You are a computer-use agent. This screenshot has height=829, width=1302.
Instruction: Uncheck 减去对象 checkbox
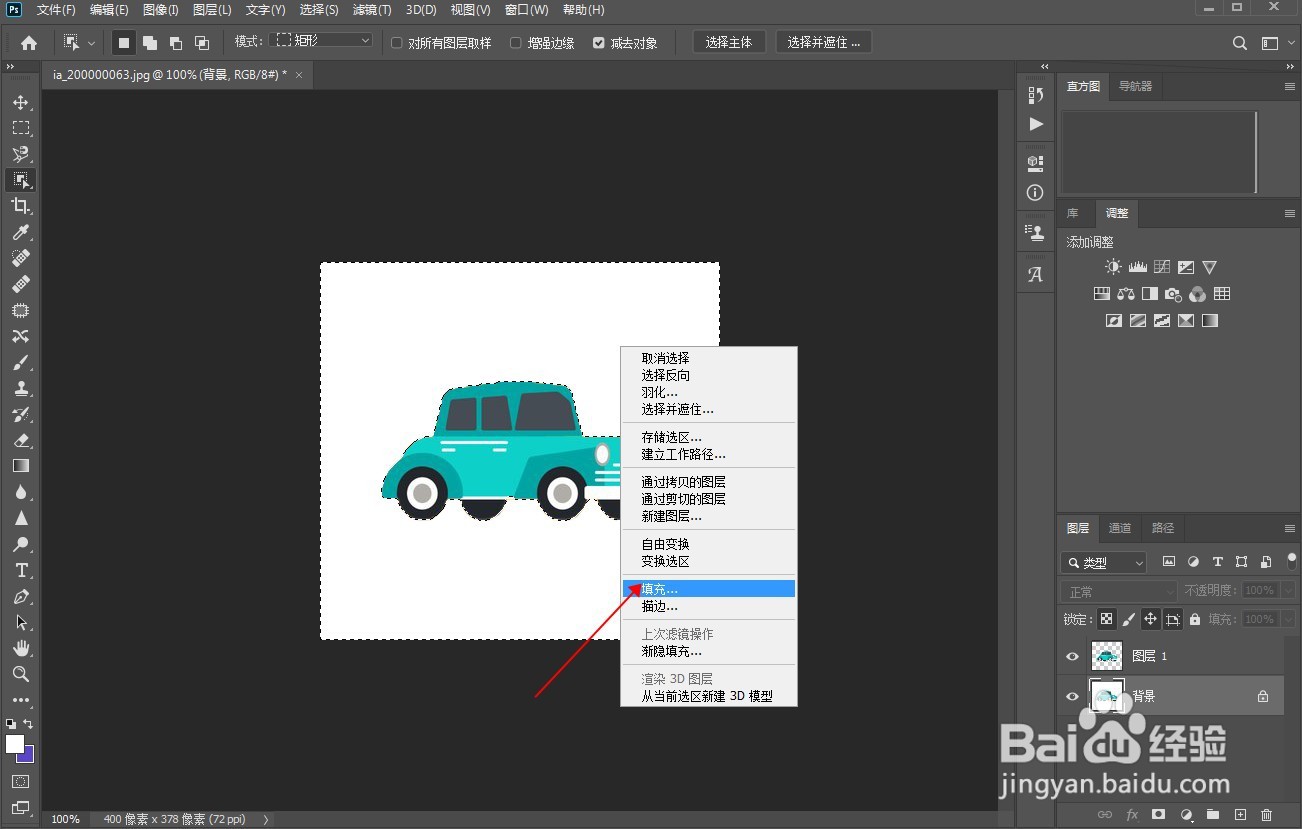599,43
